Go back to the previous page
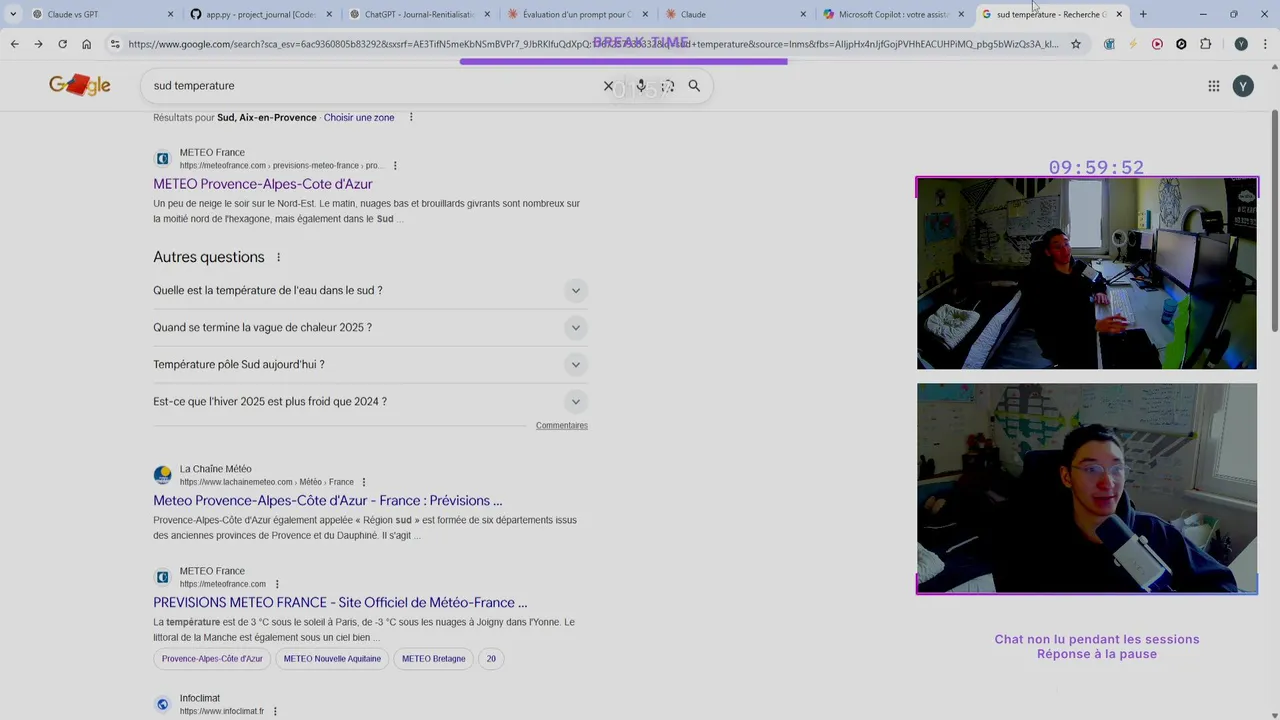 (14, 44)
